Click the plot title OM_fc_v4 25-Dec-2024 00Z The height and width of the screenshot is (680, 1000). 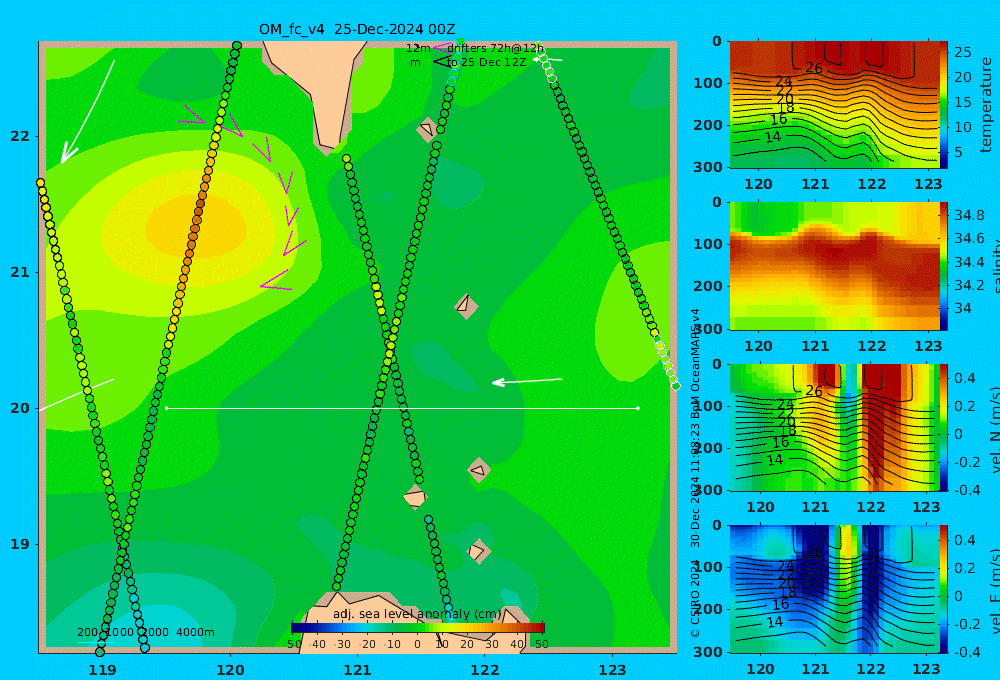click(357, 29)
